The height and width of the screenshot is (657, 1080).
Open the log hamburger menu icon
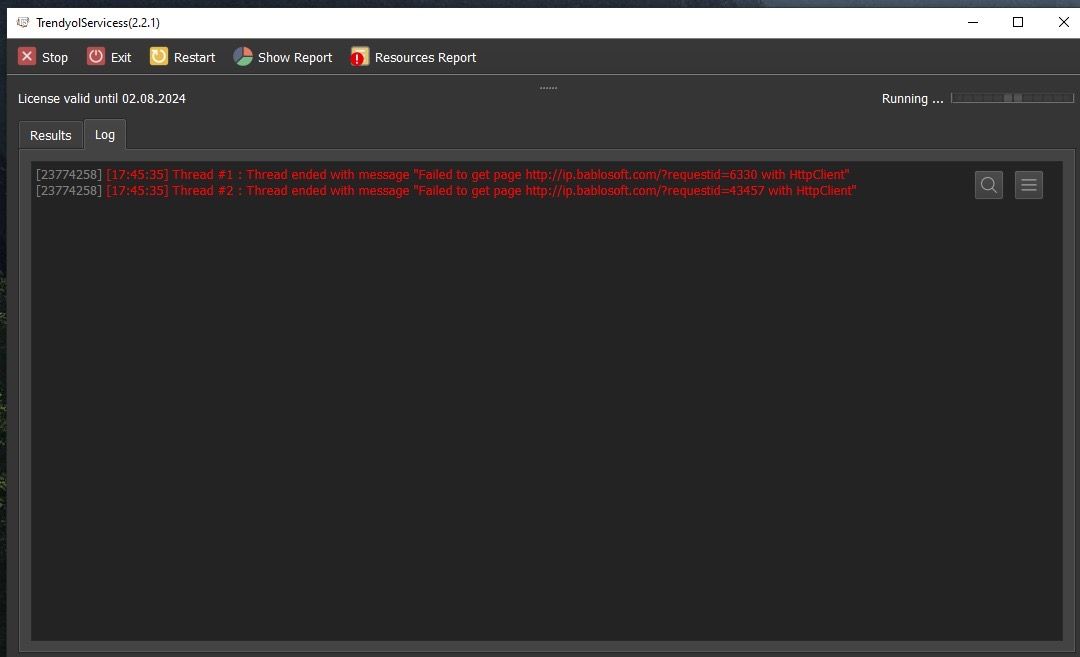1028,185
